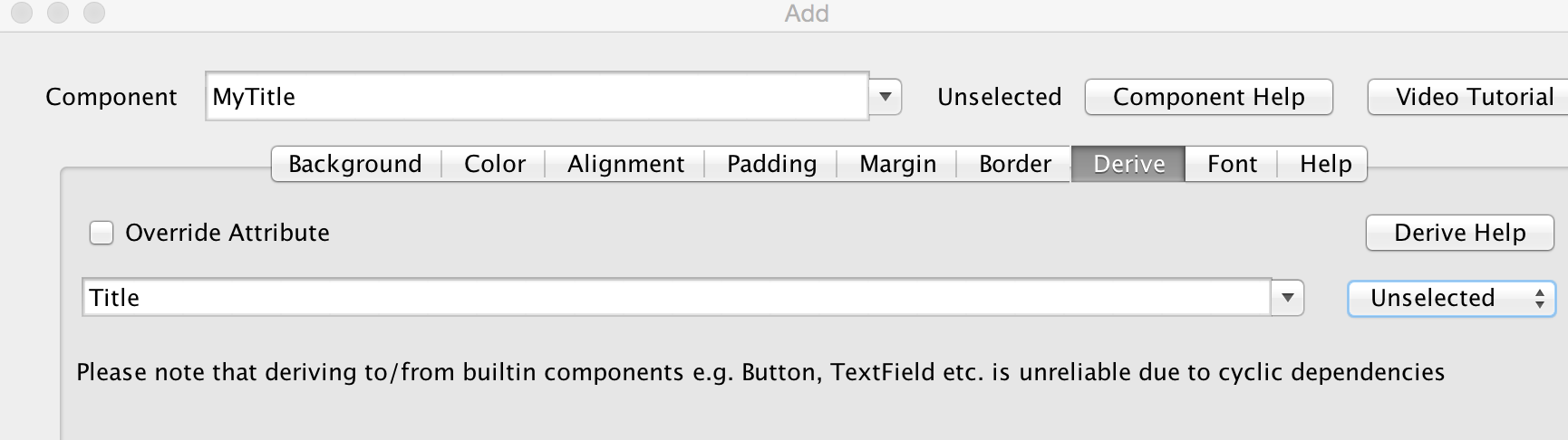Switch to the Background tab
Viewport: 1568px width, 440px height.
(355, 164)
